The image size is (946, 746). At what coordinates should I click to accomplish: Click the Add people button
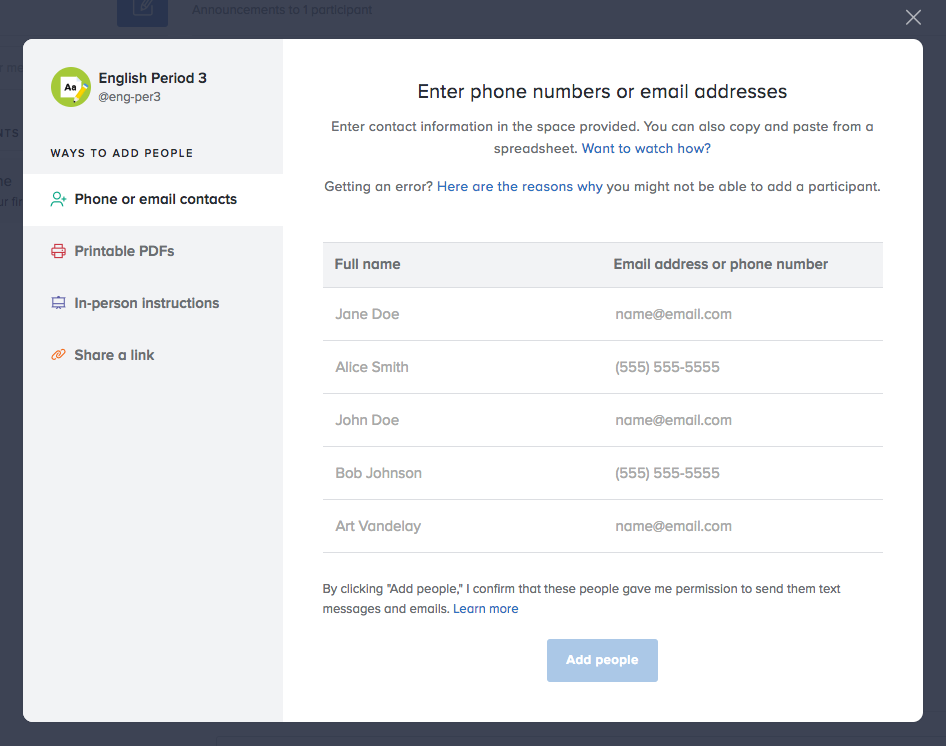[x=602, y=660]
